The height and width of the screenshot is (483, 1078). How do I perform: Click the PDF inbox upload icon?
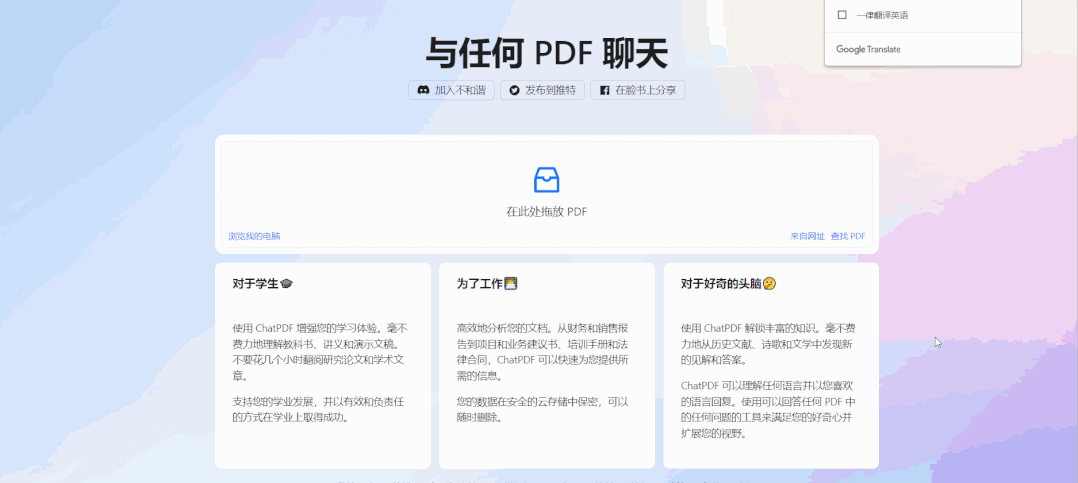547,179
